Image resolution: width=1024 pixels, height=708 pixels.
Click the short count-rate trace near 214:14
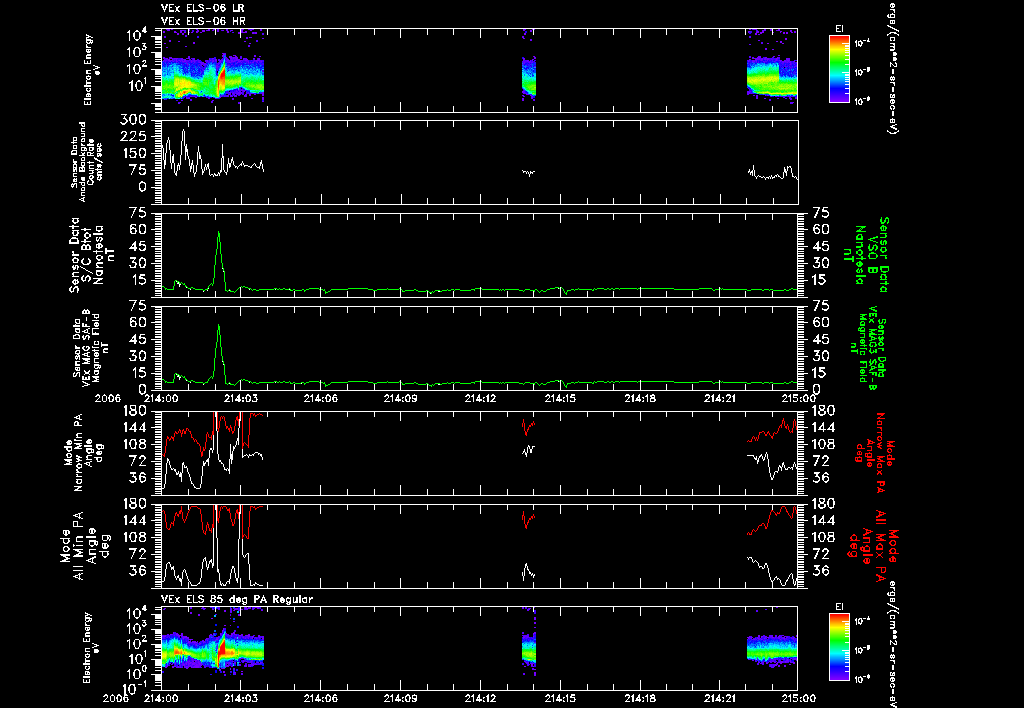pos(528,172)
